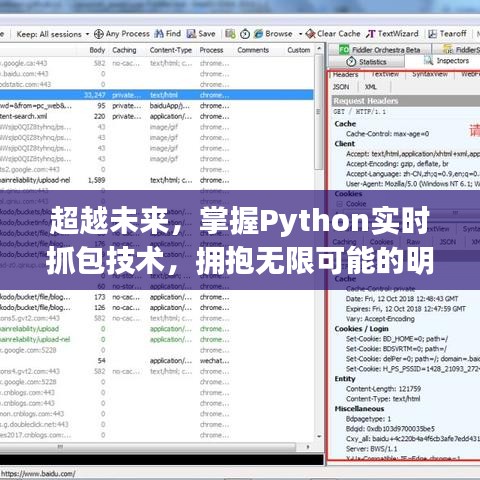The image size is (480, 480).
Task: Click the Comments column header
Action: coord(253,50)
